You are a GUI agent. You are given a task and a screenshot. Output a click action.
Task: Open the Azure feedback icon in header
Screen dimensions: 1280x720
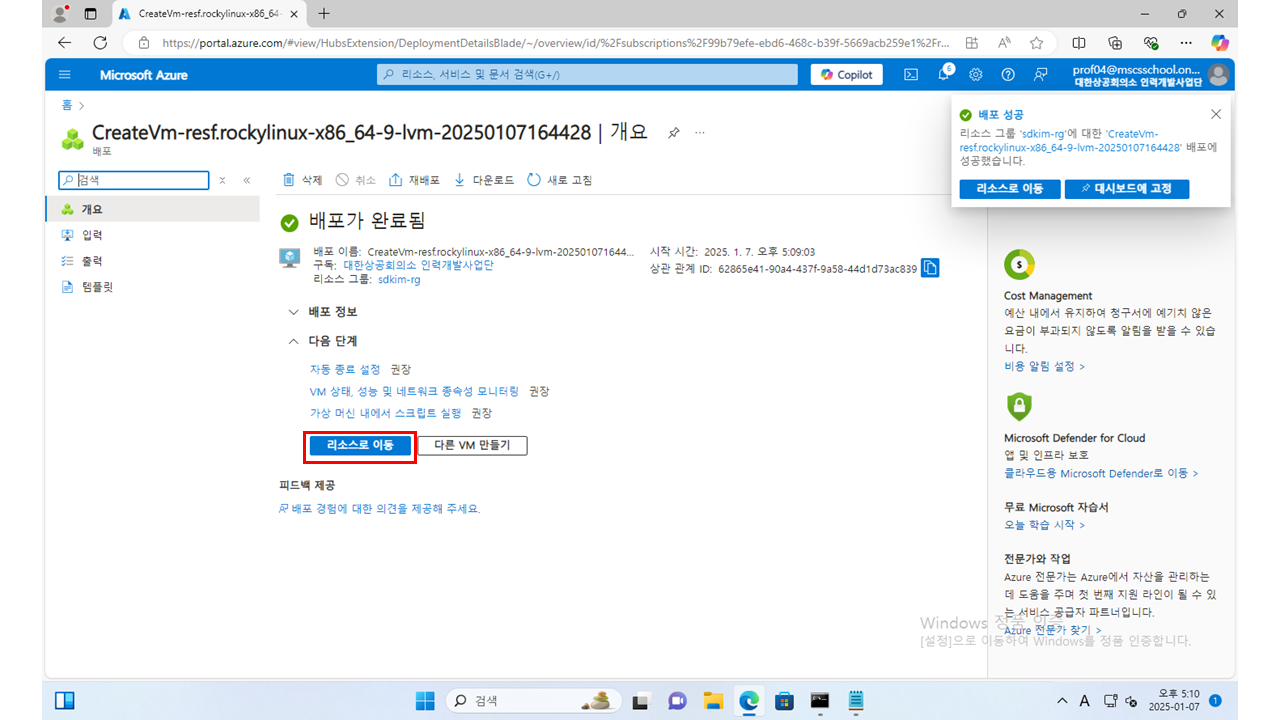(1041, 75)
